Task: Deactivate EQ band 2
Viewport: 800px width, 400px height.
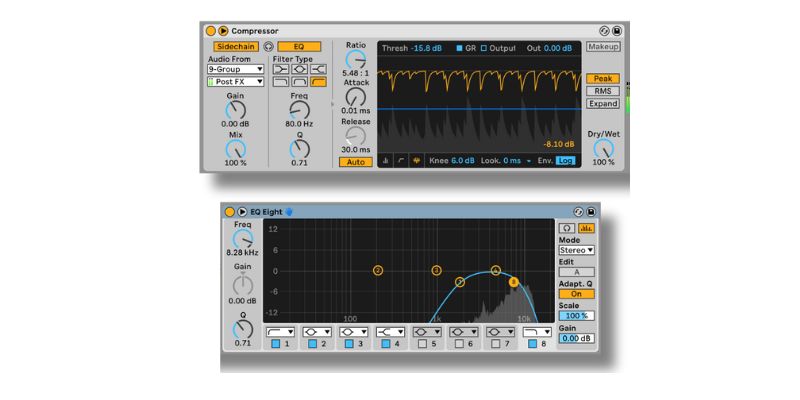Action: click(x=312, y=344)
